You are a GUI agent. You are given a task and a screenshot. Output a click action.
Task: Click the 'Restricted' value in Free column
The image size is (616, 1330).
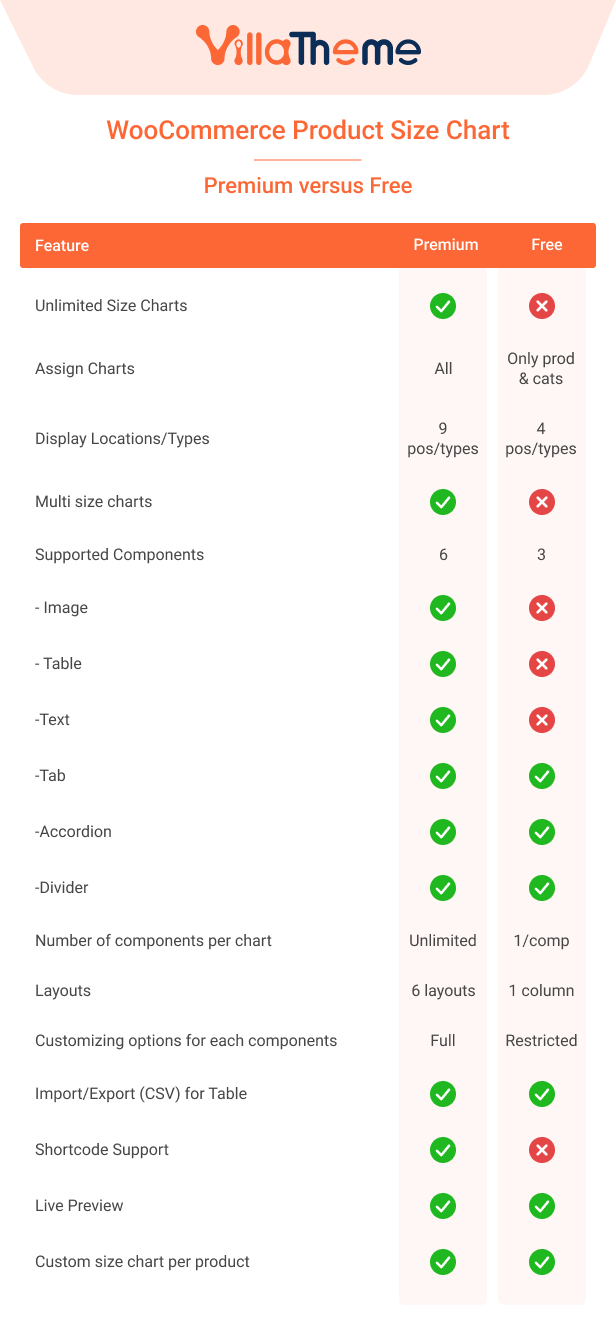[x=541, y=1041]
